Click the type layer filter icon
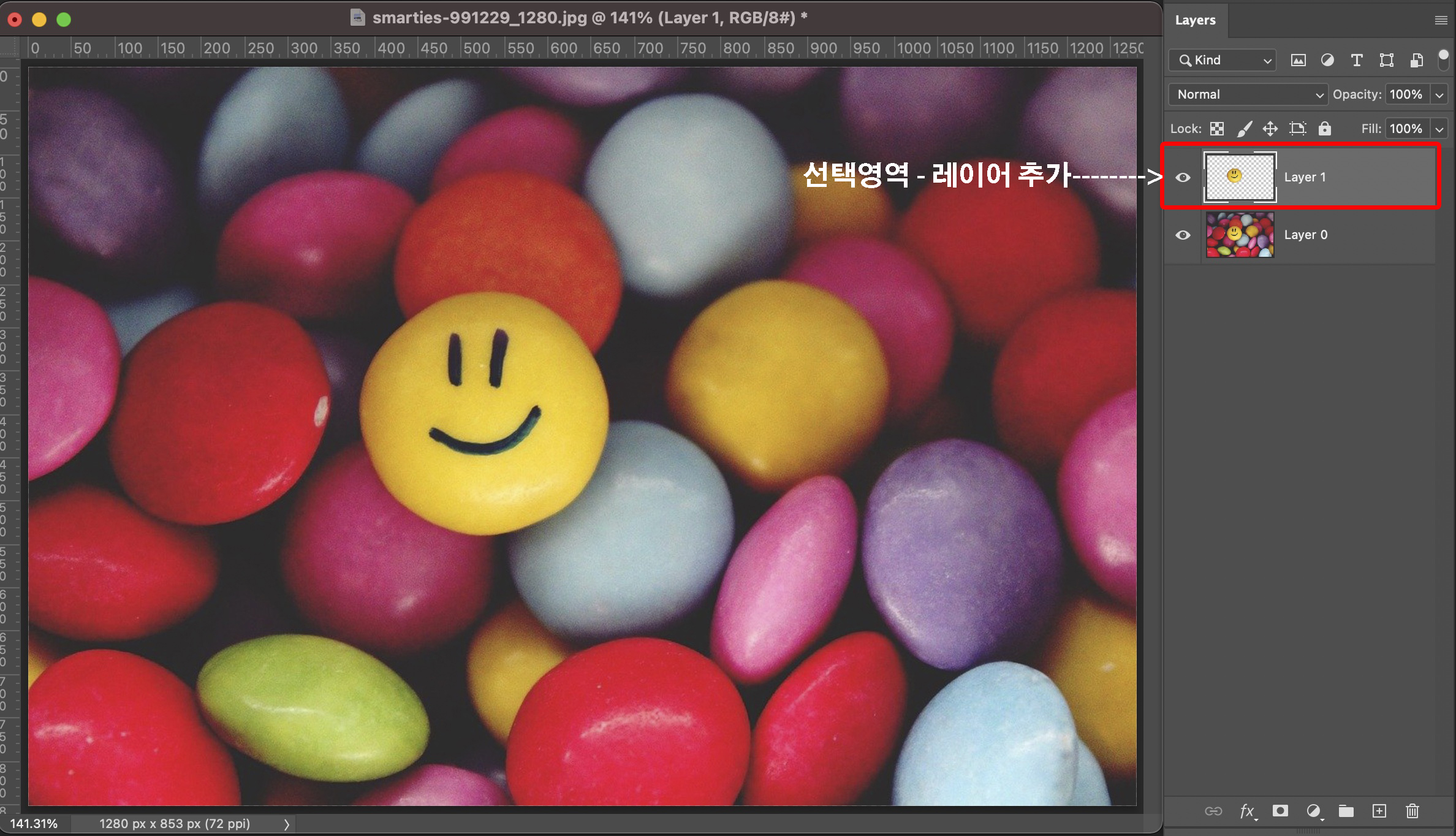Viewport: 1456px width, 836px height. click(1357, 60)
